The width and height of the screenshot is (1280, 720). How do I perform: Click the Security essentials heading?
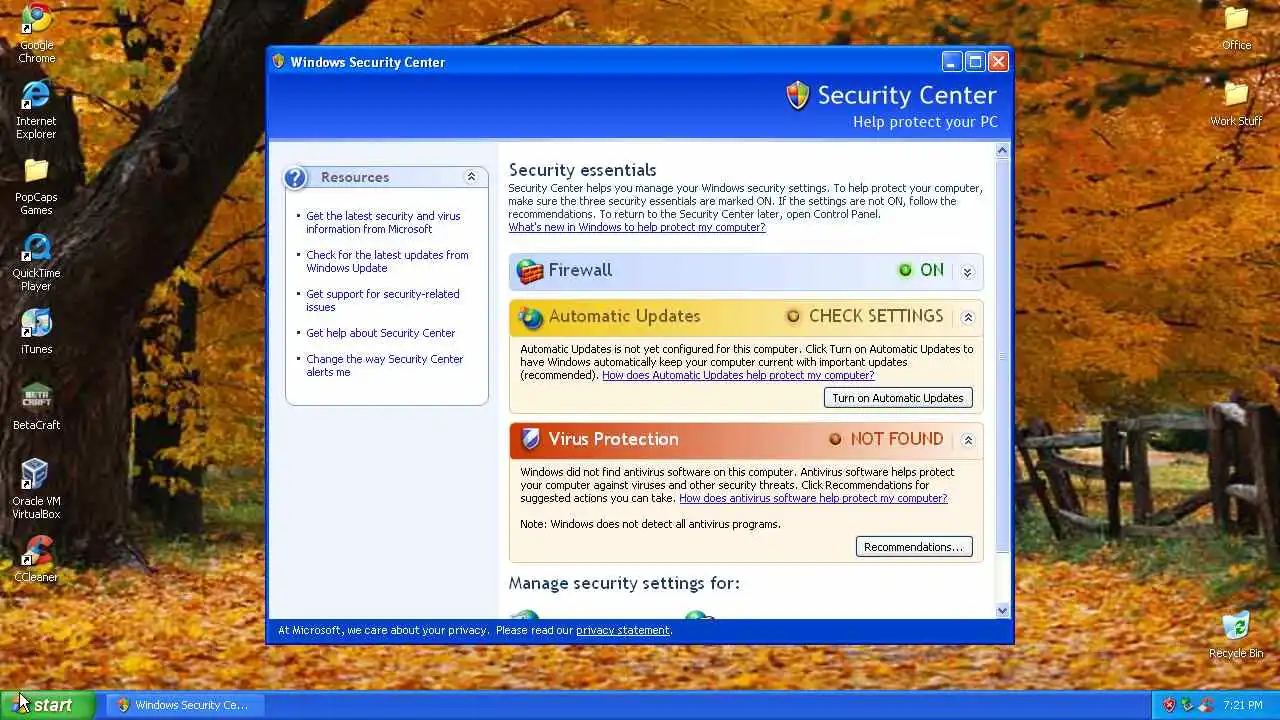tap(582, 170)
